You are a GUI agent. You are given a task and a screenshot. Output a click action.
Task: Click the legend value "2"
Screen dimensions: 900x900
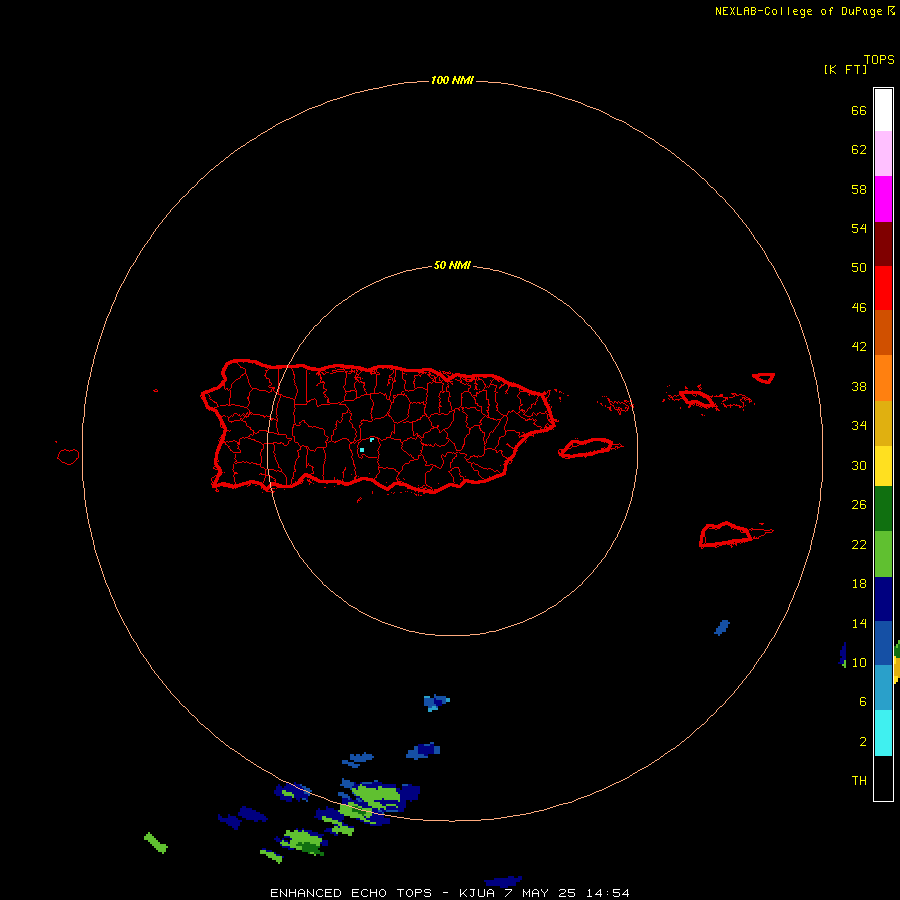point(863,742)
